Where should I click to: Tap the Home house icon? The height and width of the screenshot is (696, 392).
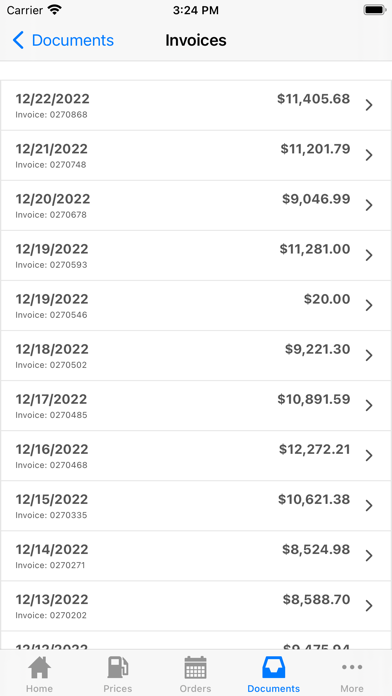40,667
